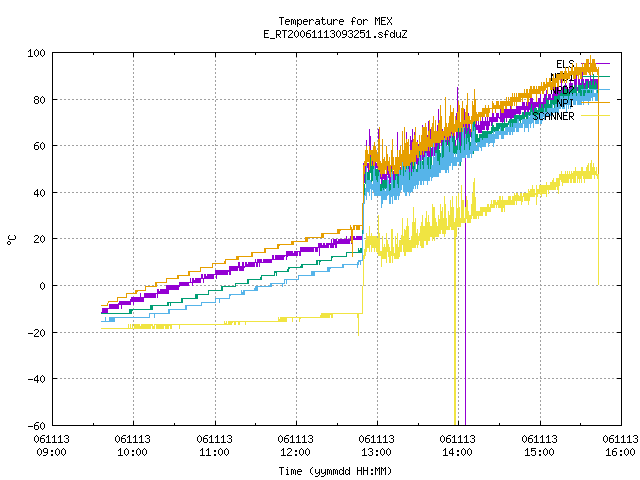Click the purple ELS legend line sample
Viewport: 640px width, 480px height.
pos(596,64)
